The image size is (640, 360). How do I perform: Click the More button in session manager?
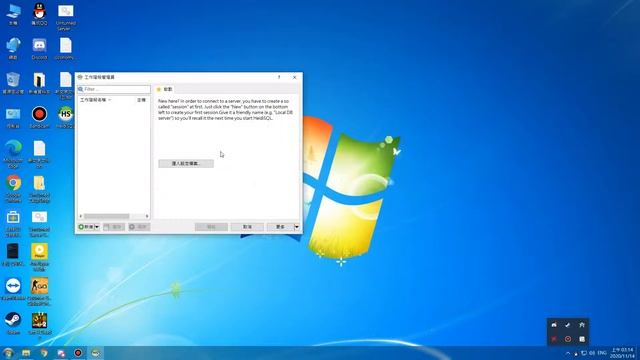[280, 227]
